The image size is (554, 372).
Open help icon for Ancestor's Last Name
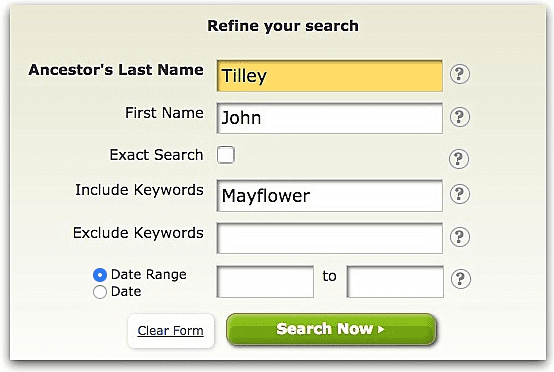[460, 74]
